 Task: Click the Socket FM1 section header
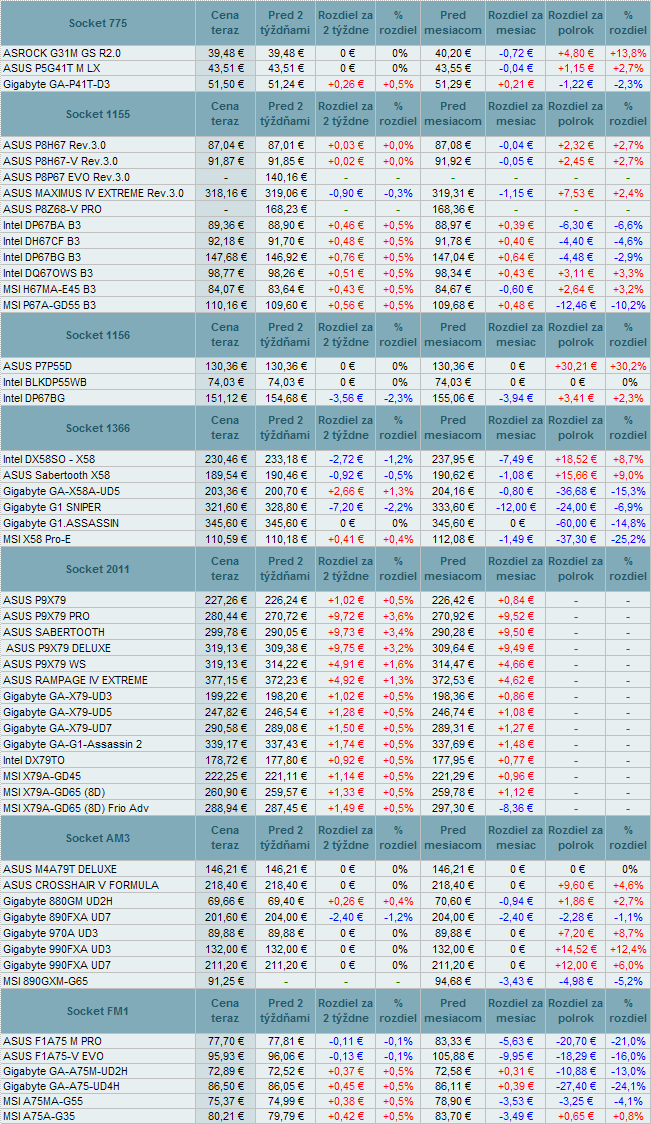pyautogui.click(x=98, y=1011)
